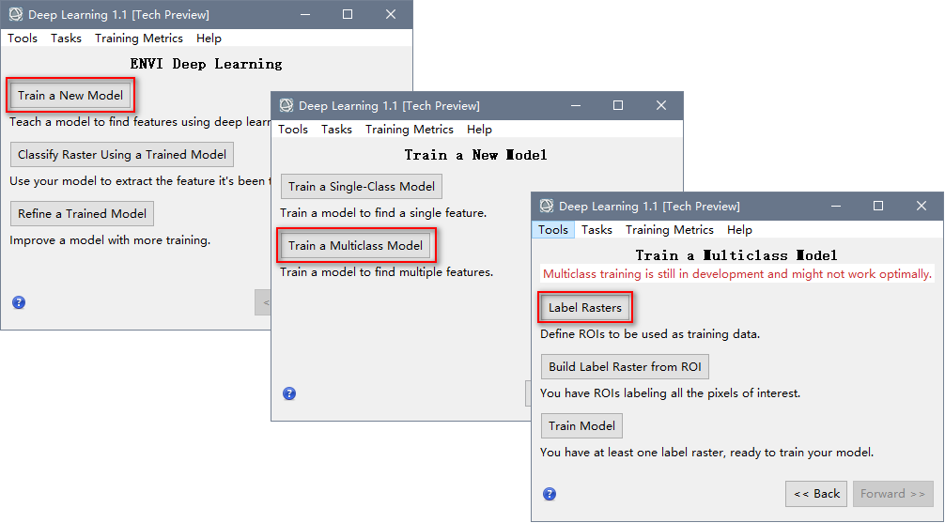Image resolution: width=945 pixels, height=523 pixels.
Task: Open Tools menu in Multiclass Model window
Action: click(553, 230)
